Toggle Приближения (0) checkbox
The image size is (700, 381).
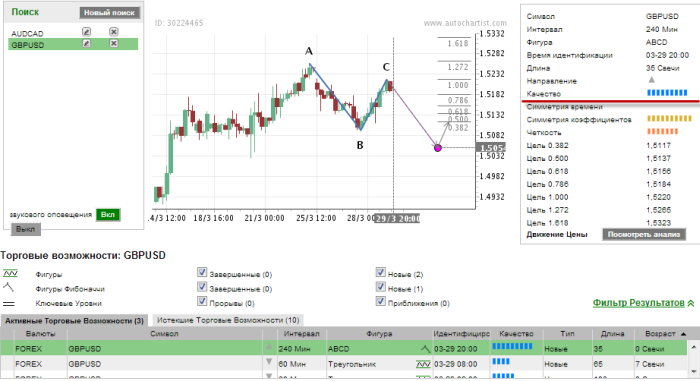click(x=380, y=301)
